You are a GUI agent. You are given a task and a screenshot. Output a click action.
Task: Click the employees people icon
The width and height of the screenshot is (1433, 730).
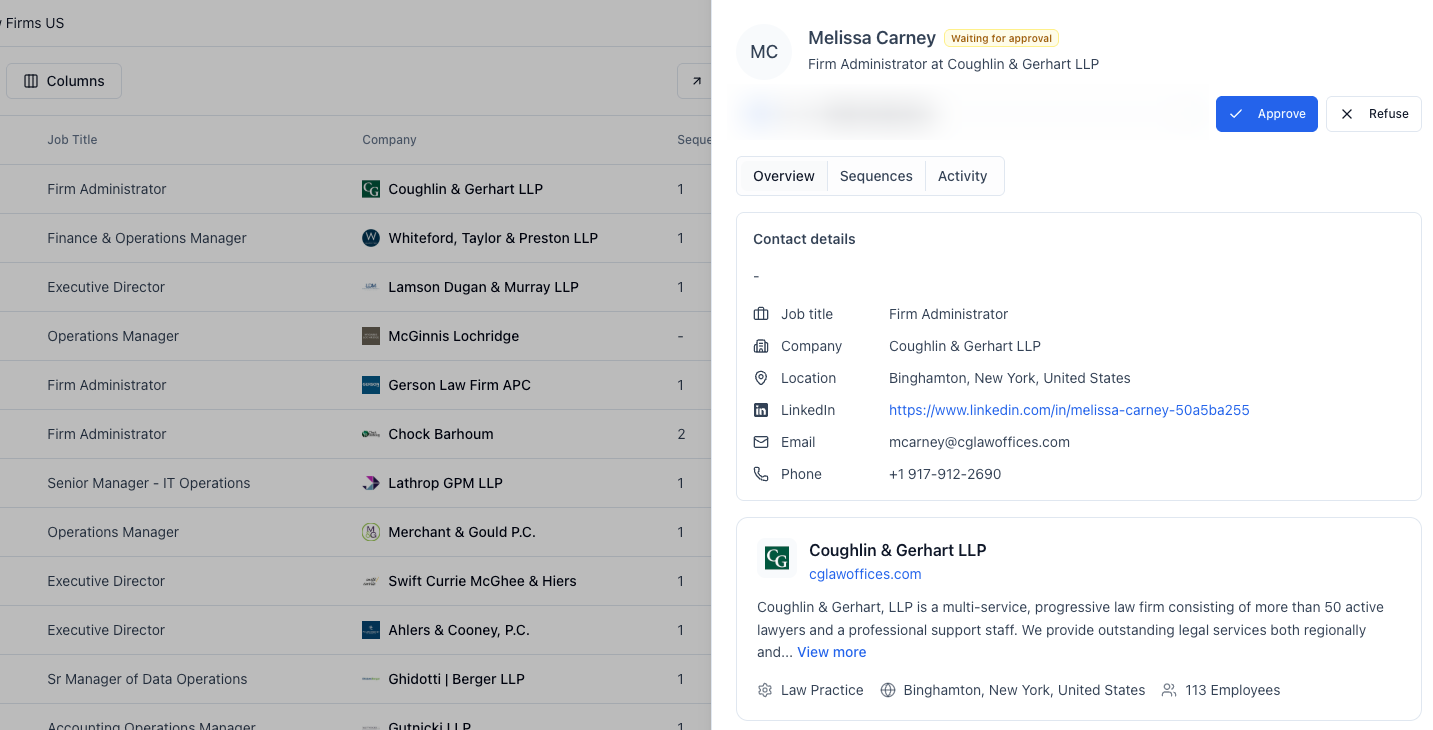coord(1169,690)
